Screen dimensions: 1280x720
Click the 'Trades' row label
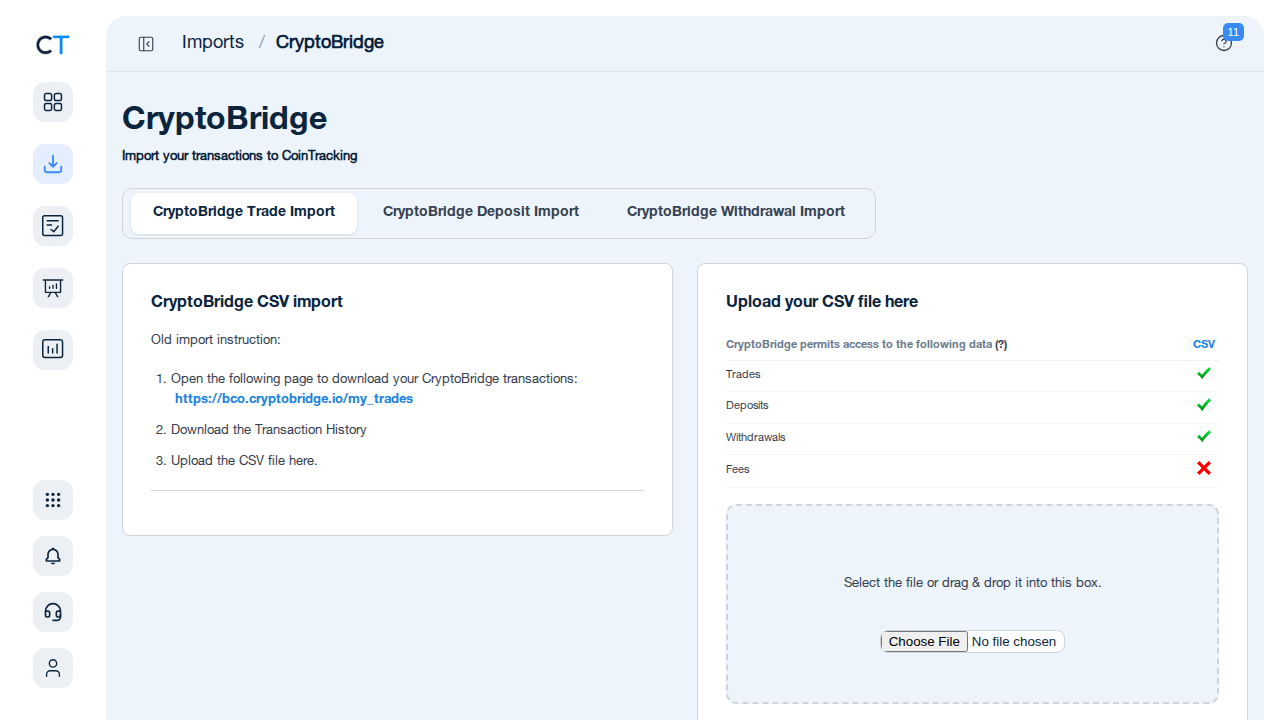[743, 374]
